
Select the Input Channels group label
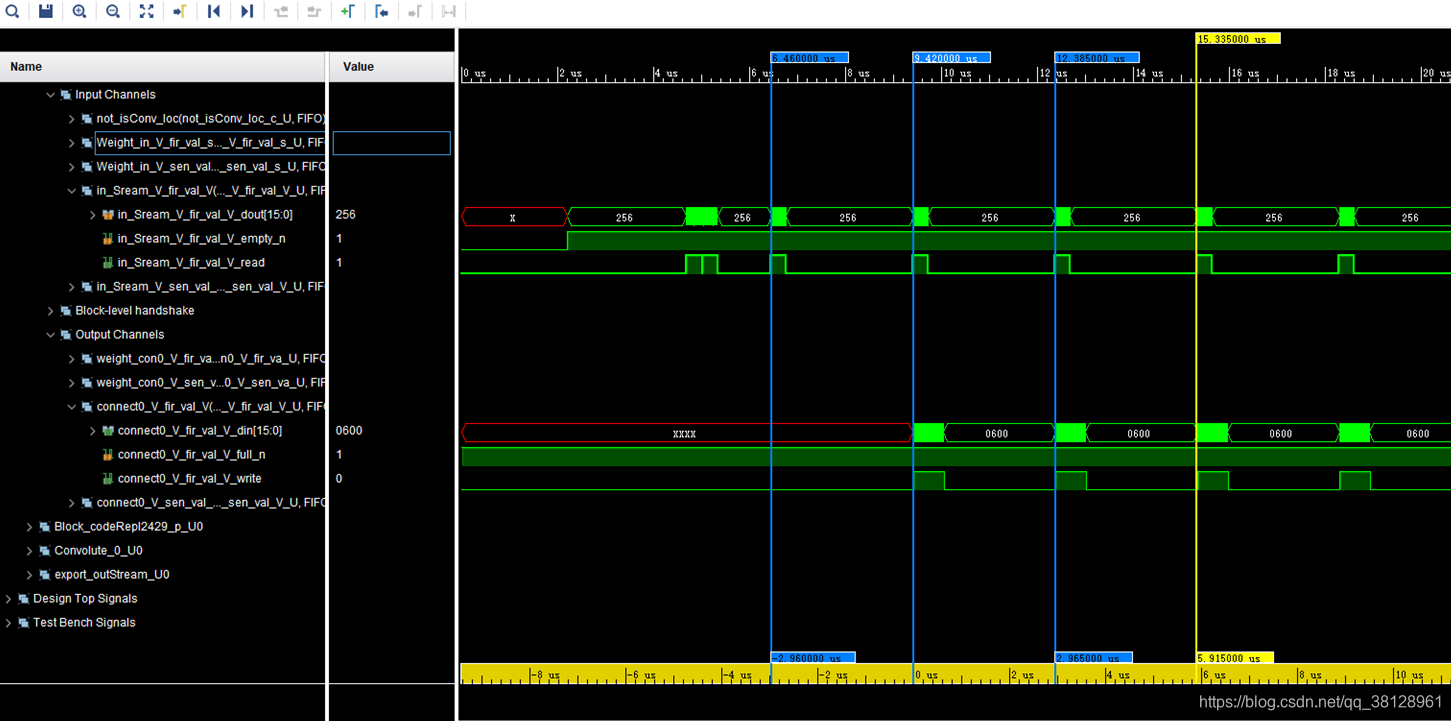(115, 95)
